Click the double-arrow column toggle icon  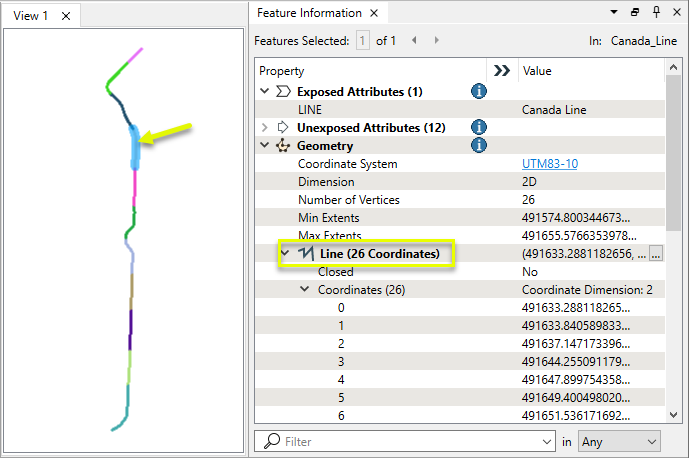pyautogui.click(x=502, y=71)
